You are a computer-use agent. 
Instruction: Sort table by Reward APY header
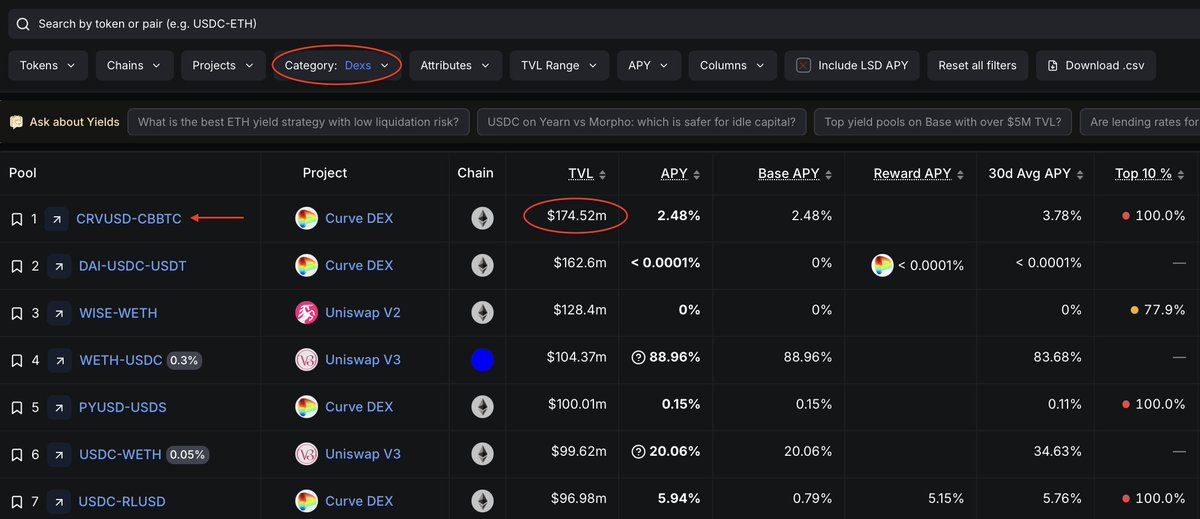919,173
